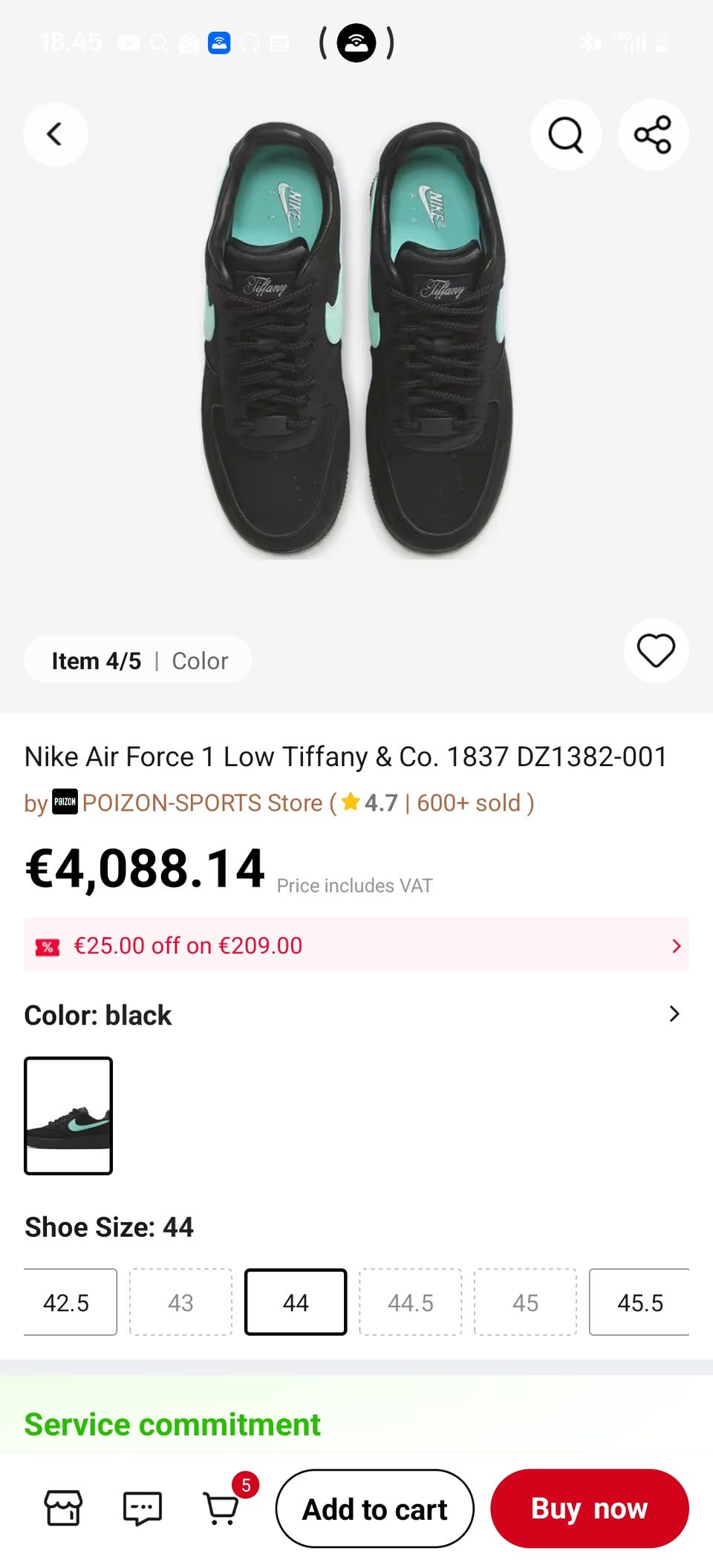This screenshot has height=1568, width=713.
Task: Expand the €25.00 off coupon details
Action: tap(675, 946)
